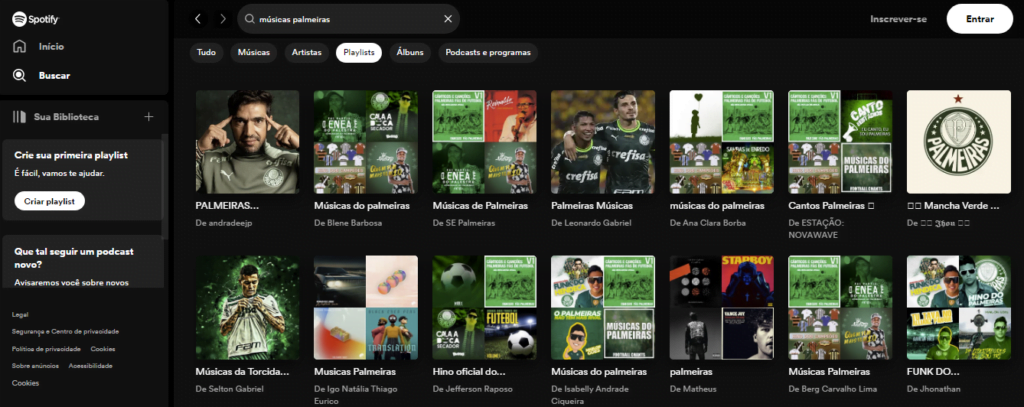Click 'Crie sua primeira playlist' heading

(x=71, y=155)
